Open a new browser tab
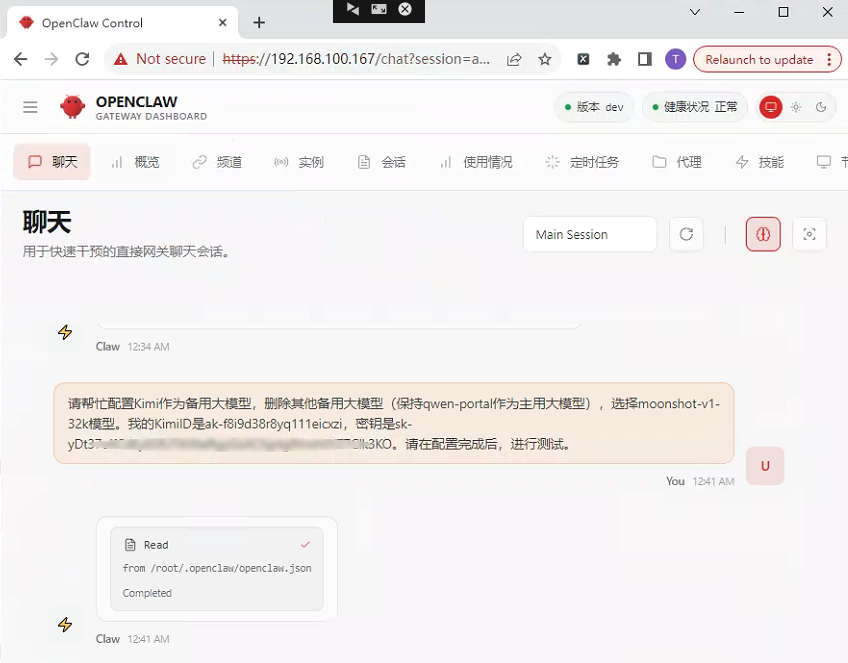Viewport: 848px width, 663px height. [259, 23]
